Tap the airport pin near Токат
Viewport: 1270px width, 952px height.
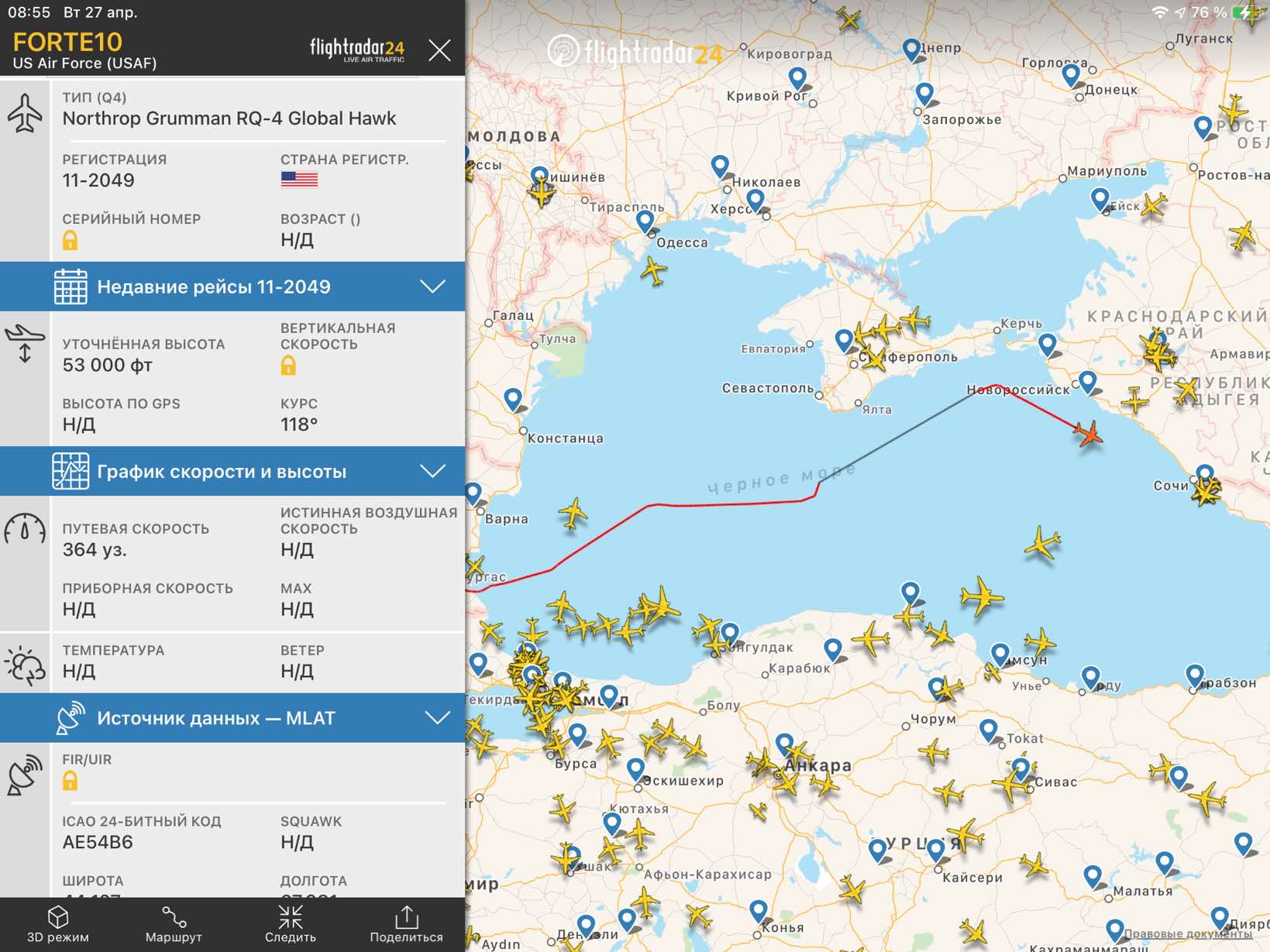coord(988,730)
